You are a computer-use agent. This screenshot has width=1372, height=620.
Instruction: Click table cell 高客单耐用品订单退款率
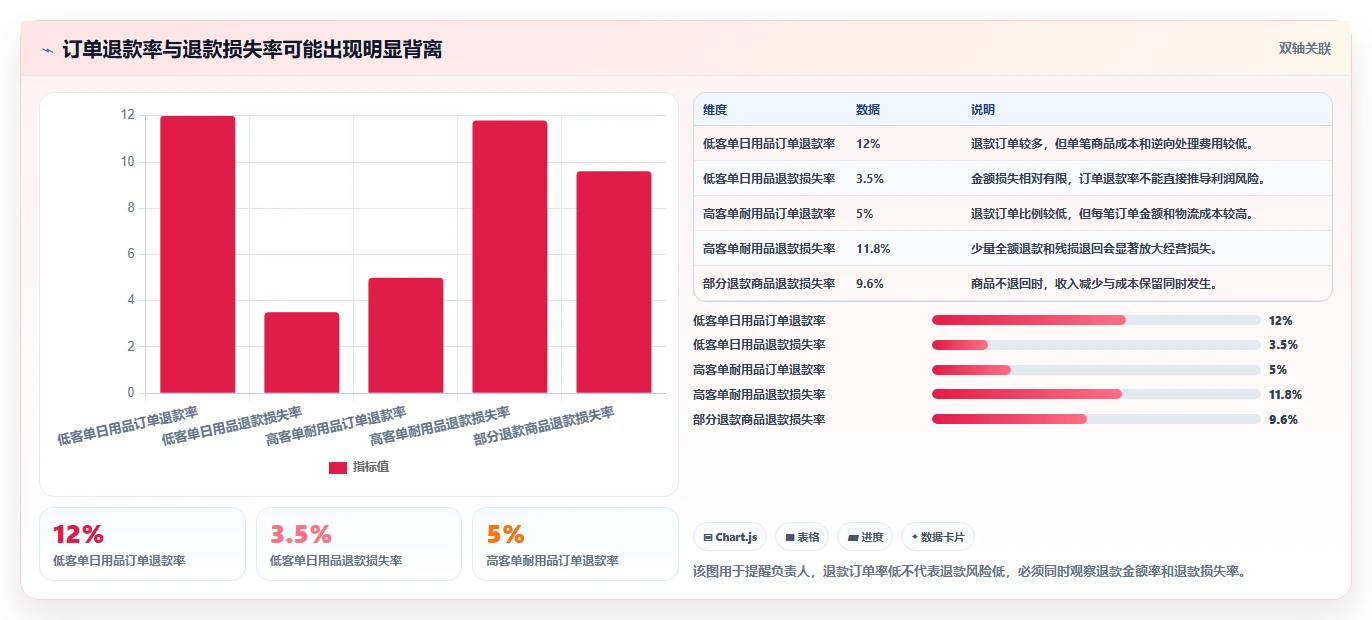(x=769, y=214)
